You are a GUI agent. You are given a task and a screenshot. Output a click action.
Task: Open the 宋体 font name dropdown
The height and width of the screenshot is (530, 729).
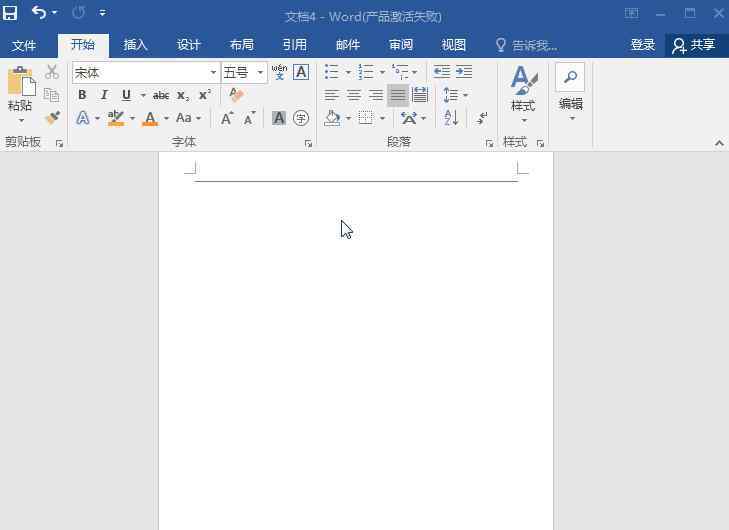click(x=213, y=73)
